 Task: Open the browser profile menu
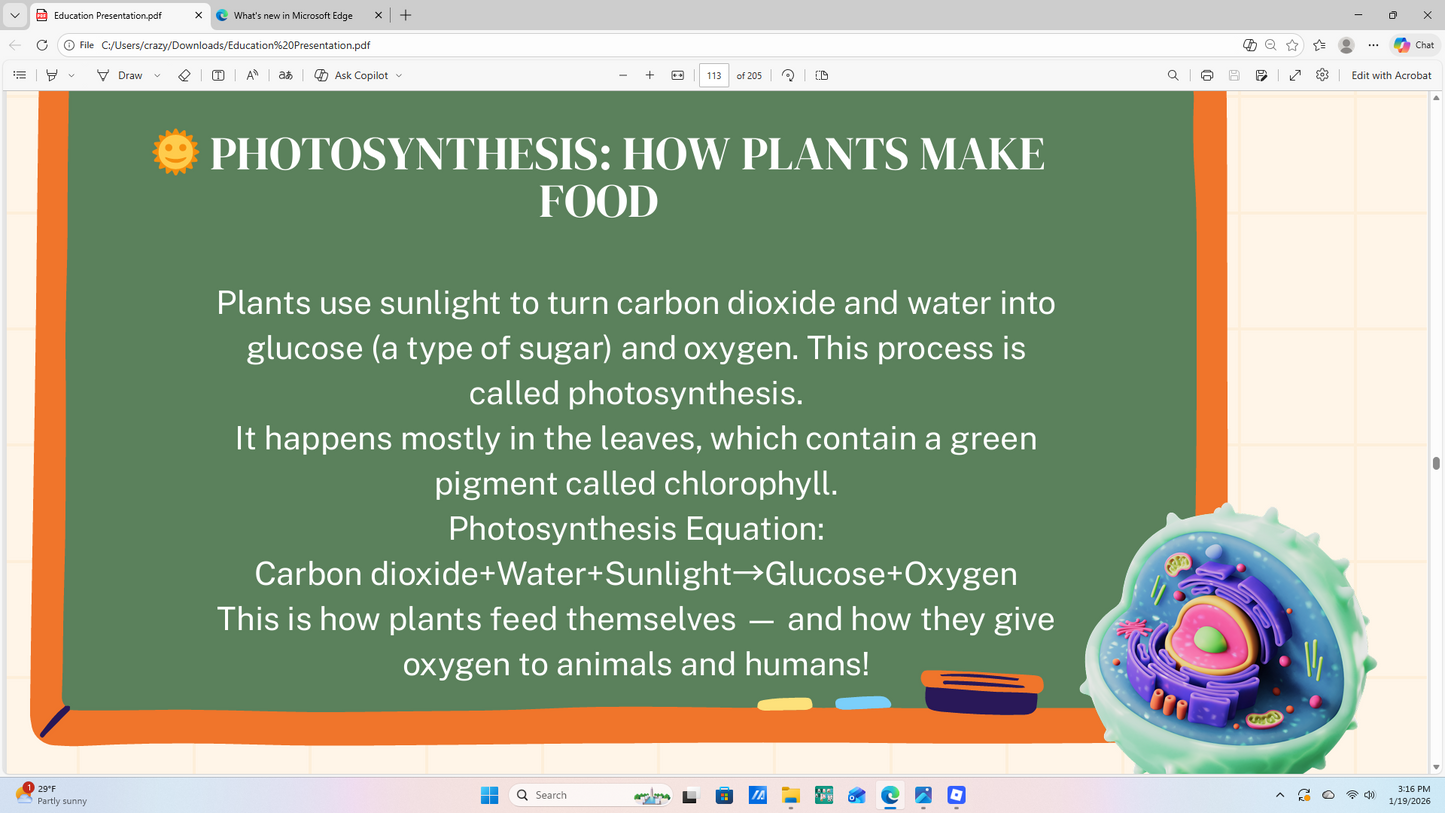(1346, 45)
